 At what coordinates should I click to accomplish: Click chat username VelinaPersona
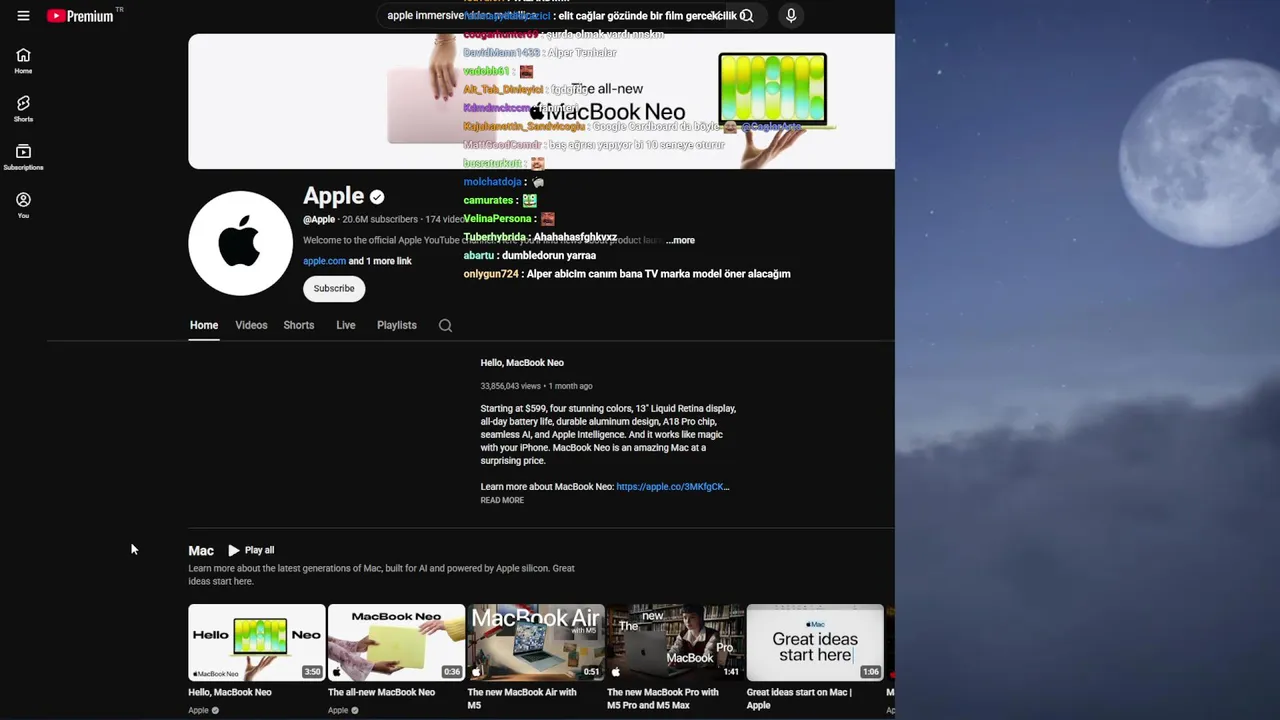point(497,218)
